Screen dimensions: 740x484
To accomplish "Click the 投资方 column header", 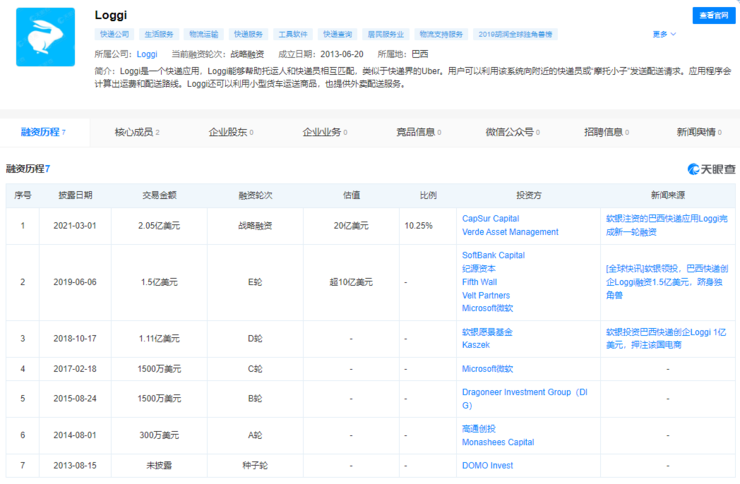I will (529, 195).
